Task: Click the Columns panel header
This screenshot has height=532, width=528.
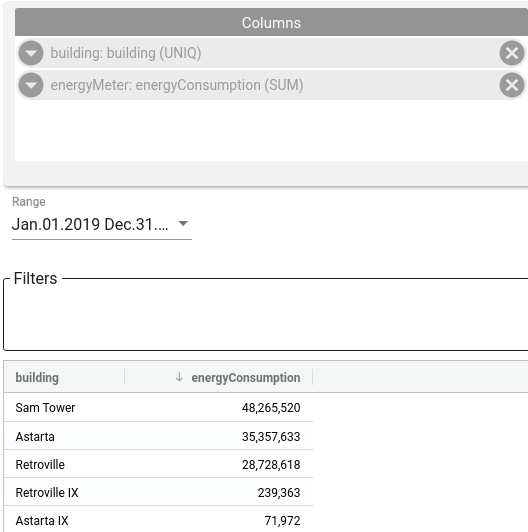Action: 271,22
